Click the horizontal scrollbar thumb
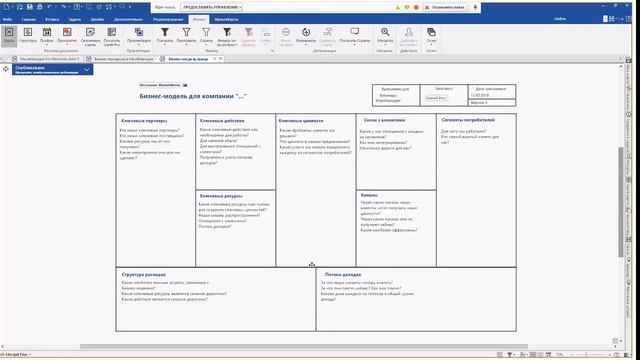The image size is (640, 360). 304,347
